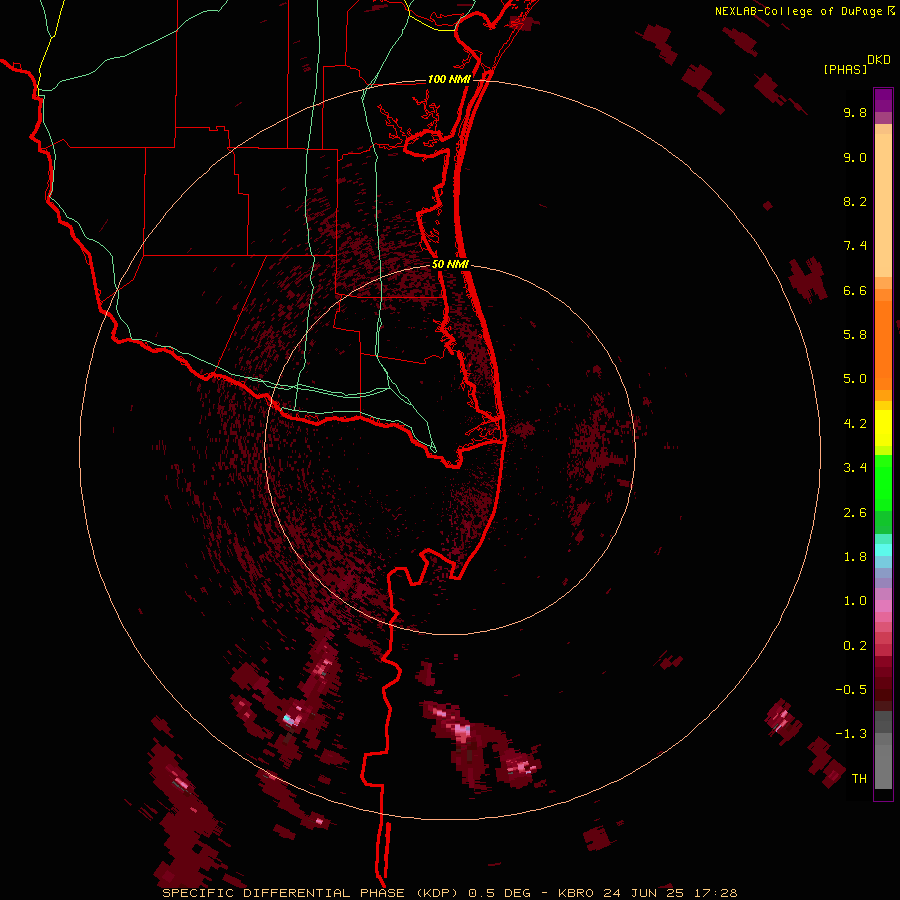900x900 pixels.
Task: Click the yellow segment of the color bar
Action: [x=883, y=428]
